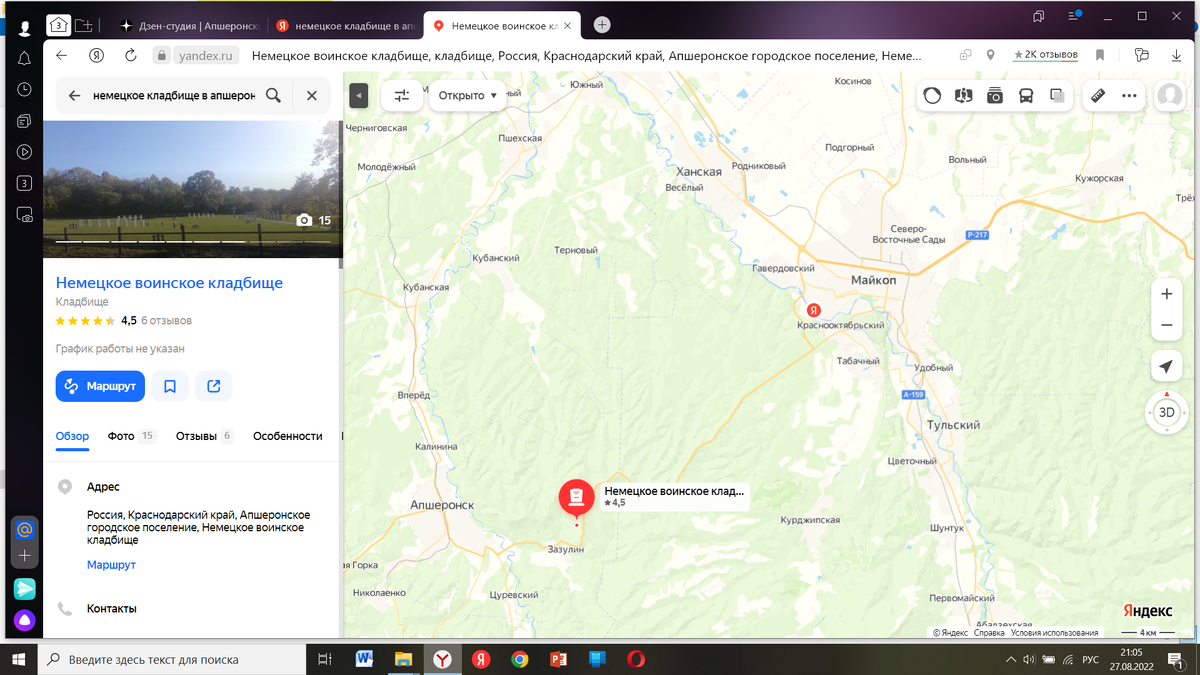
Task: Toggle the traffic layer circle icon
Action: tap(932, 96)
